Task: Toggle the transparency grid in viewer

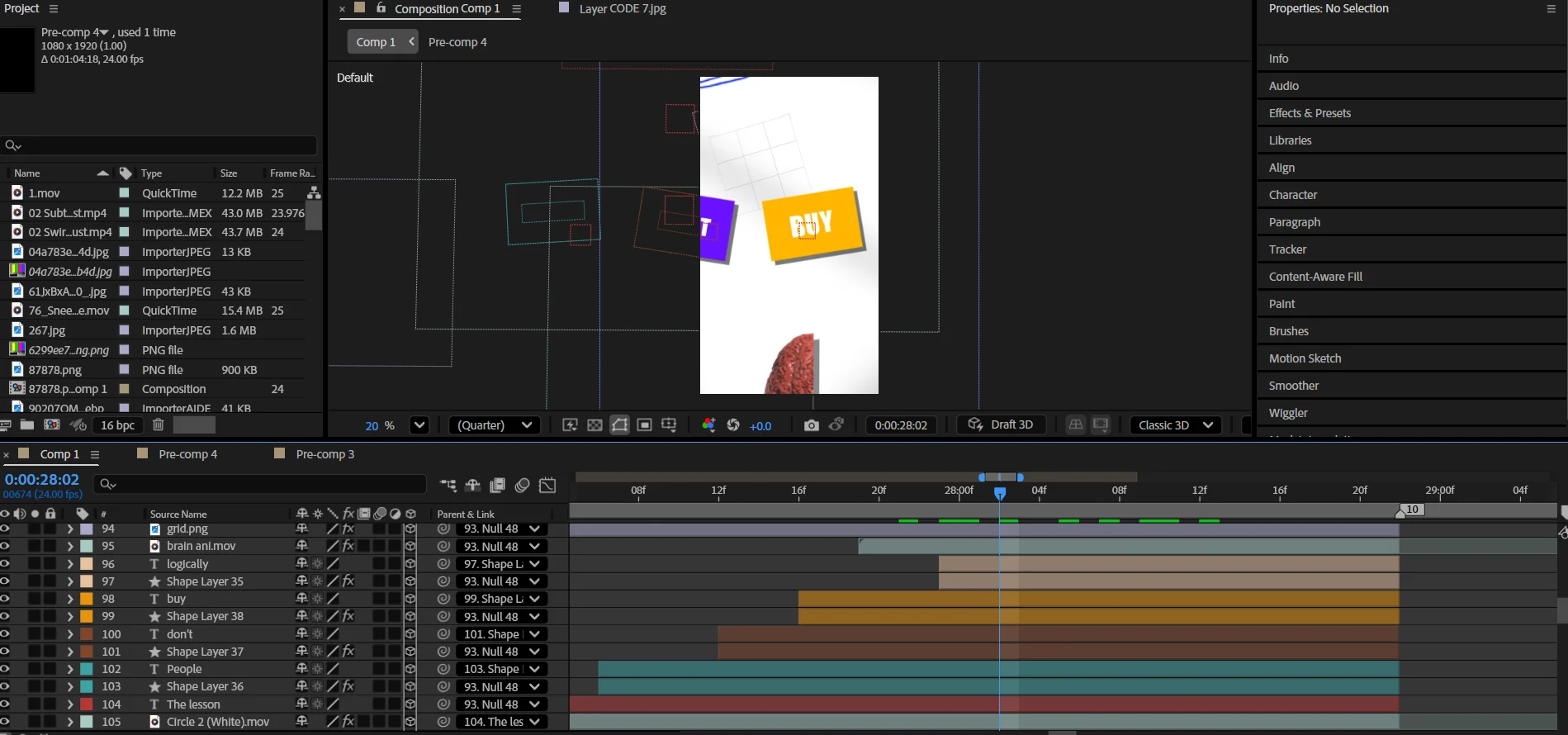Action: (x=595, y=425)
